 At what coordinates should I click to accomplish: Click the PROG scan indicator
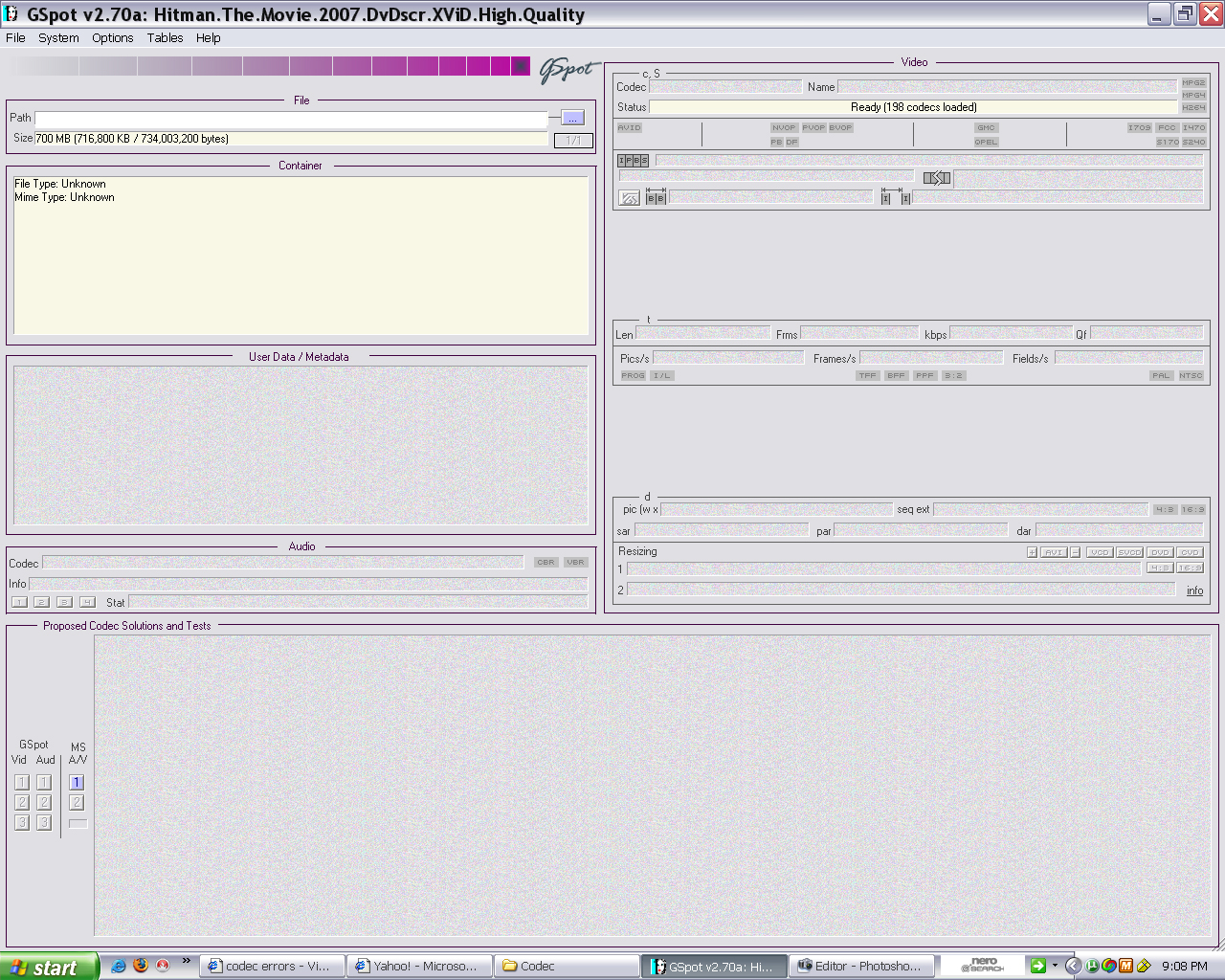(x=633, y=375)
